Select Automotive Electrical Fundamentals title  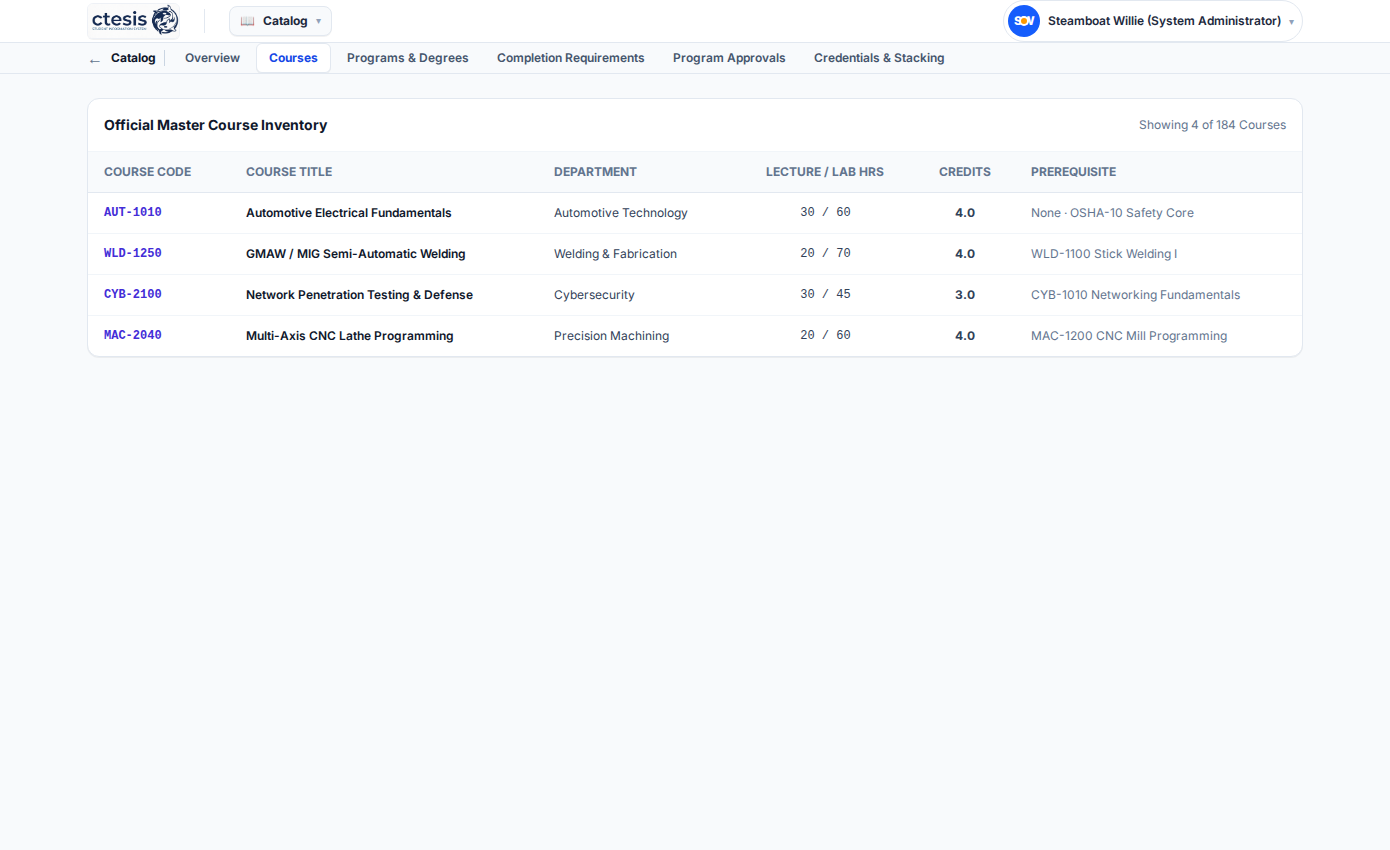pos(349,213)
